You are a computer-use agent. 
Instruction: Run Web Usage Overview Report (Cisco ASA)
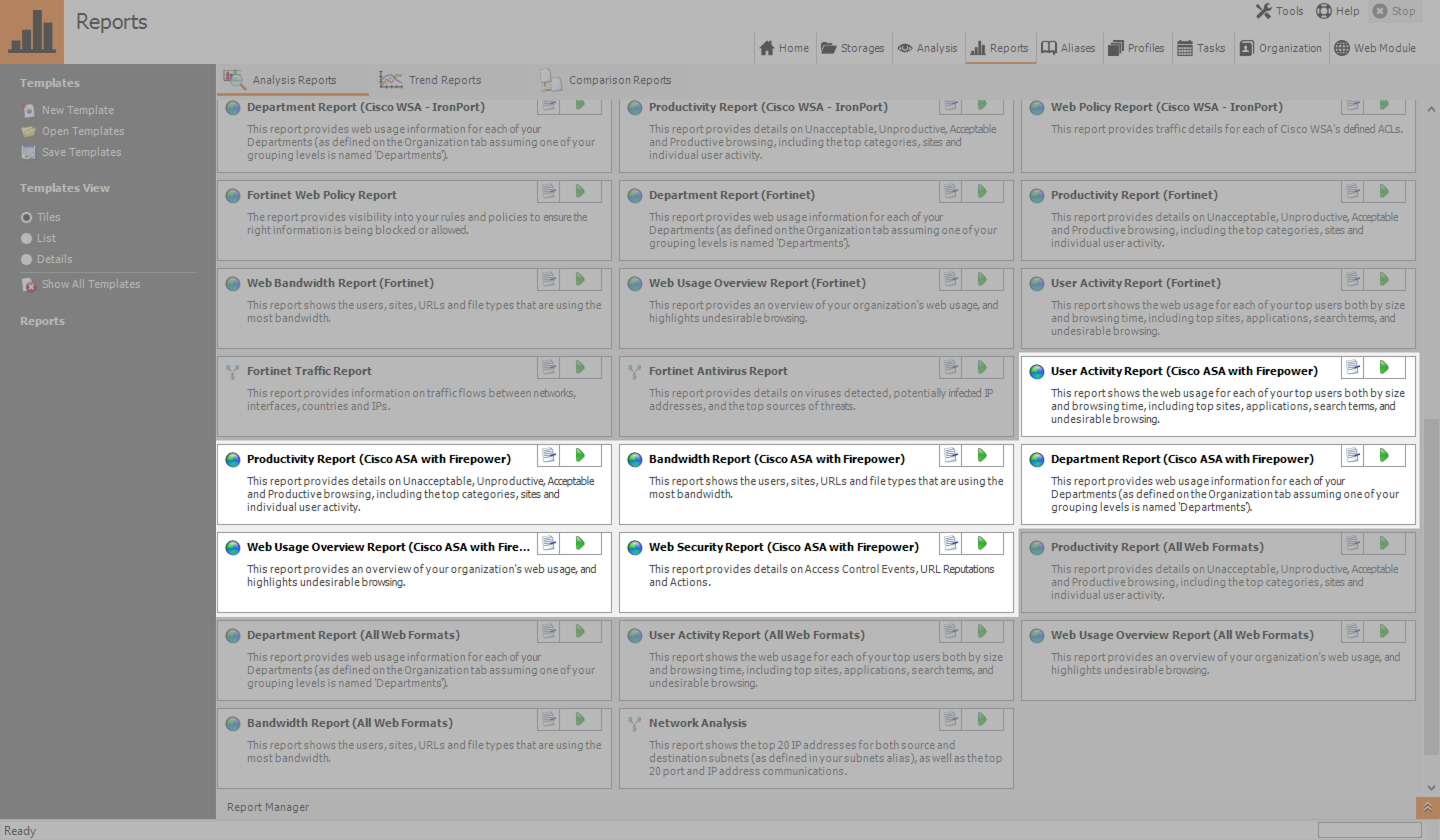[580, 543]
